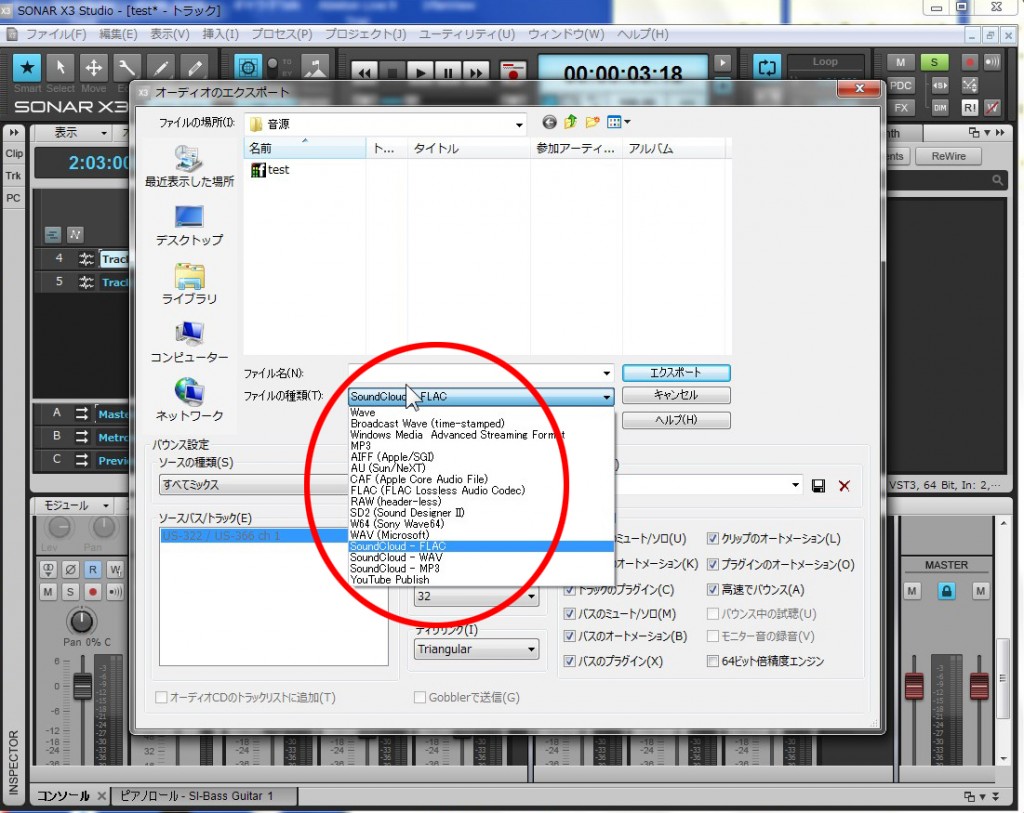
Task: Save the bounce preset with the floppy icon
Action: (818, 485)
